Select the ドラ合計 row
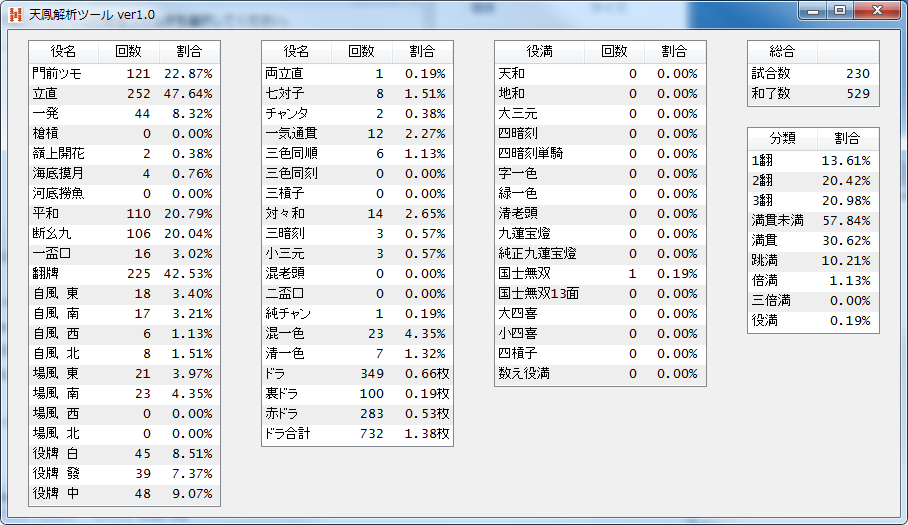The image size is (908, 525). coord(357,434)
